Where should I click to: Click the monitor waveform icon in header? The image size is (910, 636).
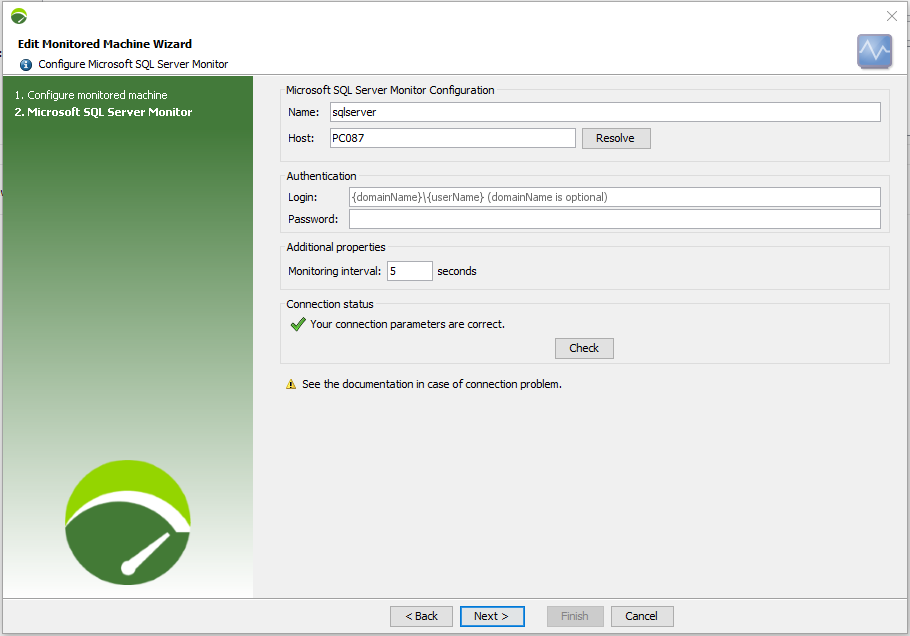point(874,51)
